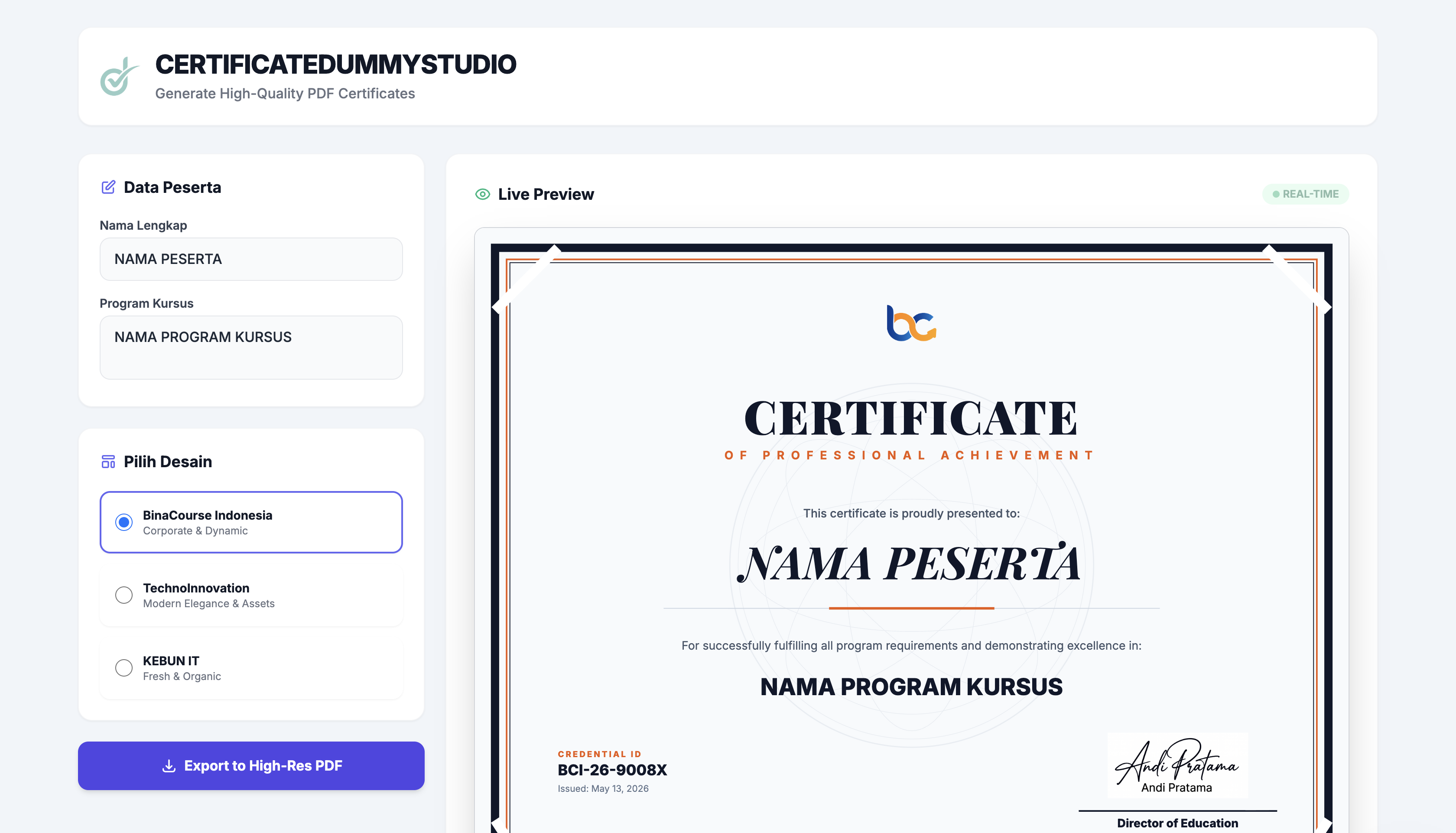This screenshot has height=833, width=1456.
Task: Click the Pilih Desain section title
Action: (x=168, y=462)
